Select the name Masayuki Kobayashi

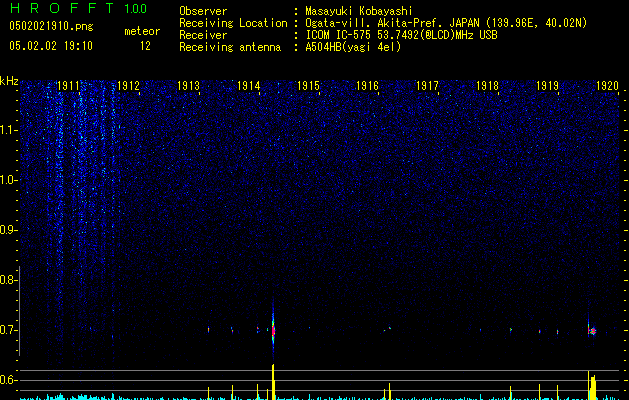tap(359, 11)
